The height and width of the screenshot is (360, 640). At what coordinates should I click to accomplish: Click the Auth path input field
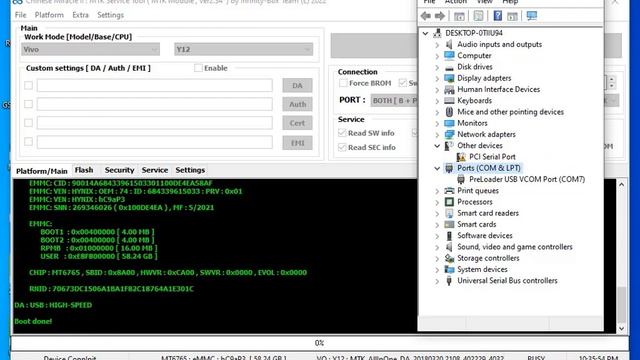coord(155,104)
